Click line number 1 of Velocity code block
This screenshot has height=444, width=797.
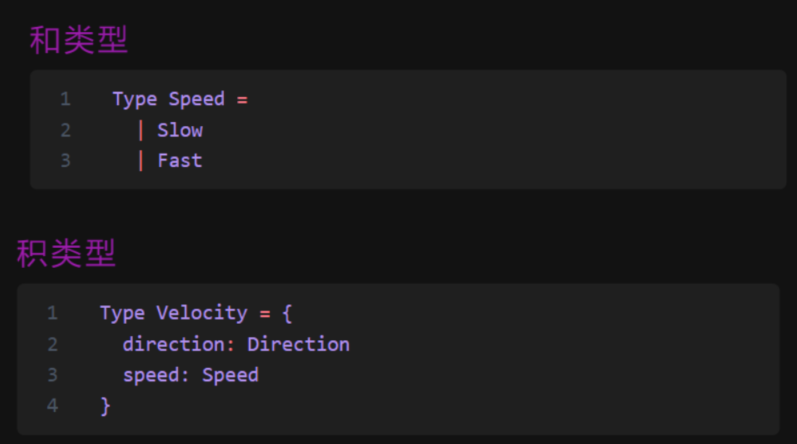click(x=53, y=313)
